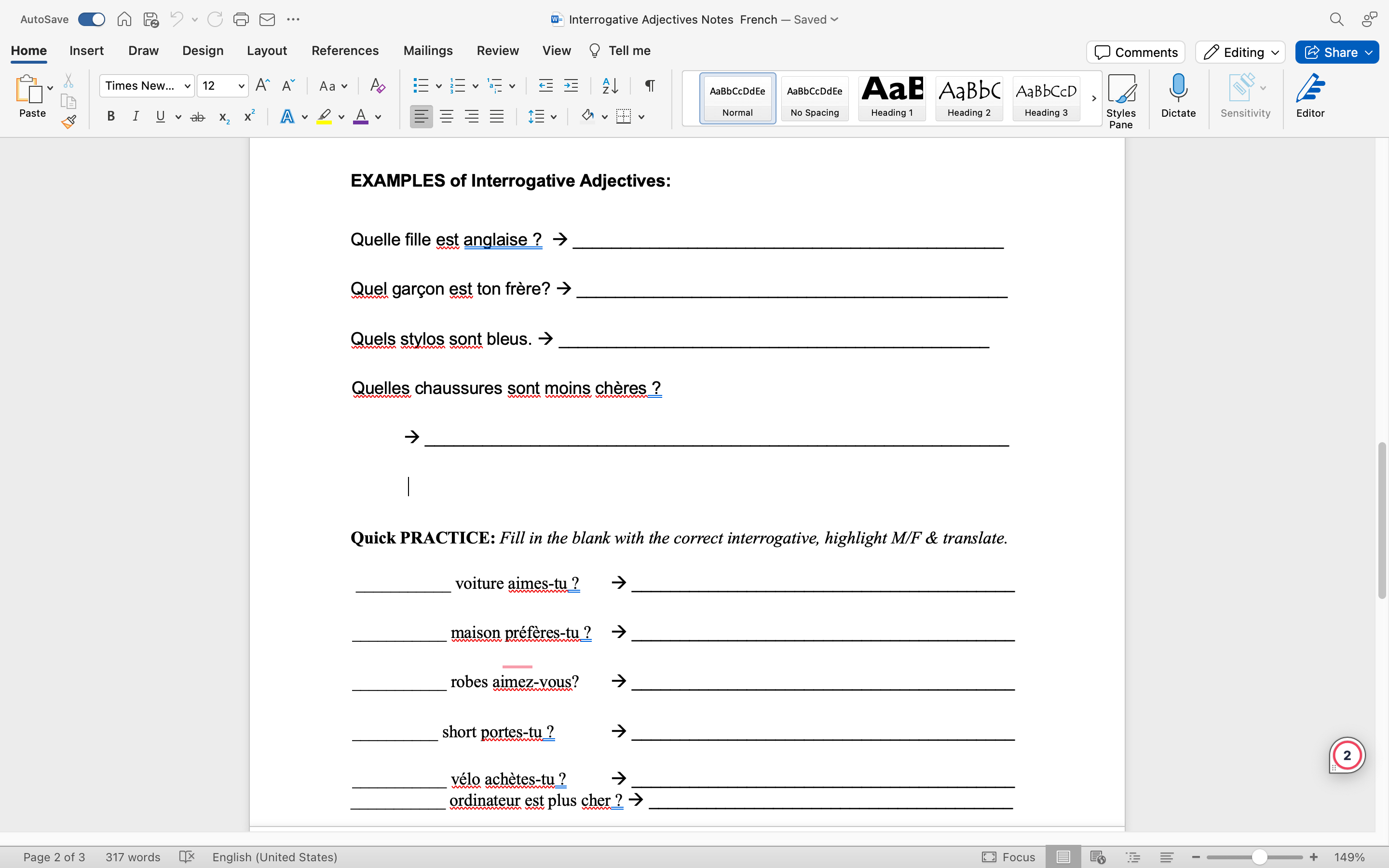Toggle Bold formatting
The height and width of the screenshot is (868, 1389).
(x=111, y=117)
